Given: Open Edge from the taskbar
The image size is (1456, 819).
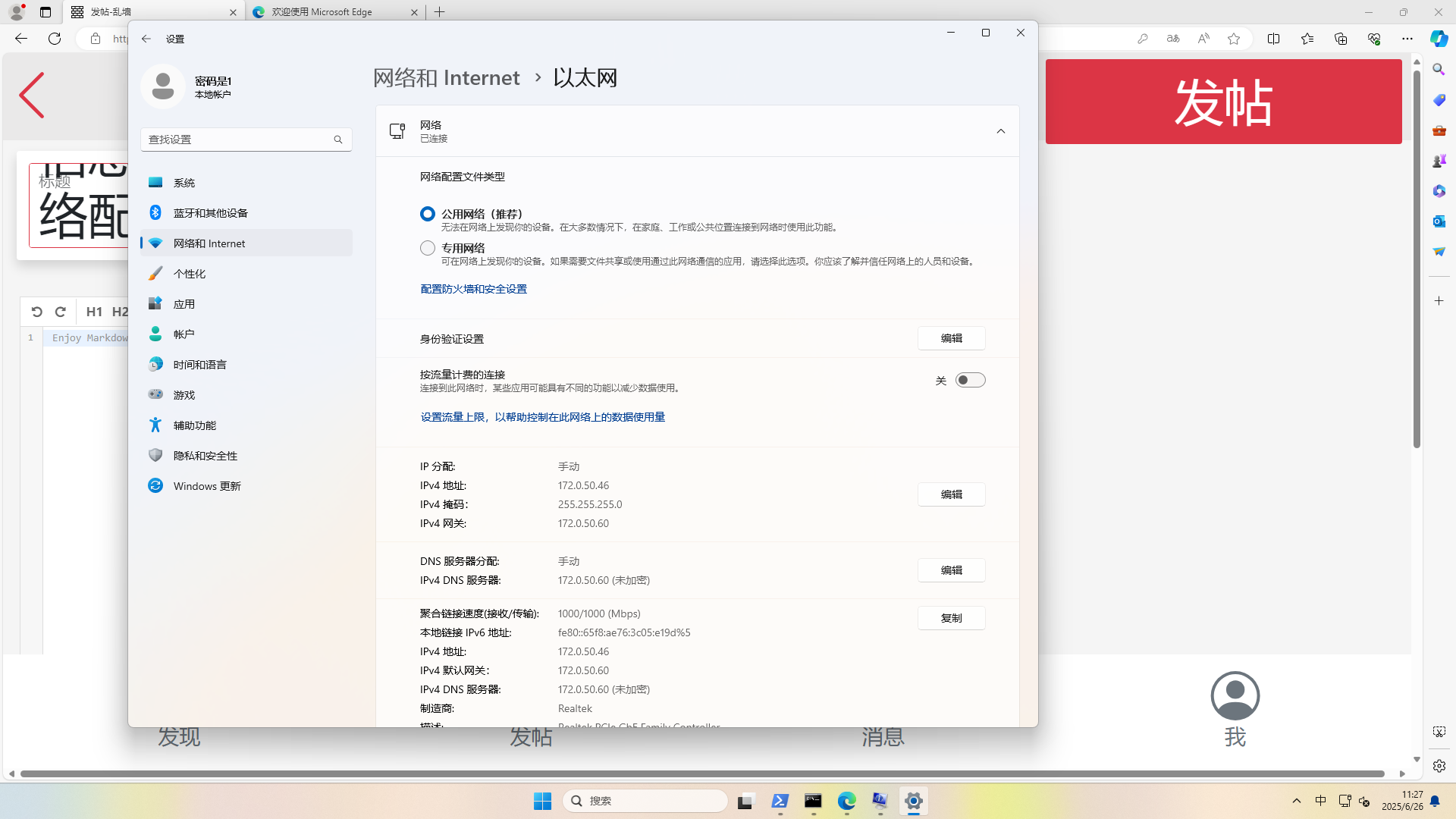Looking at the screenshot, I should click(x=846, y=801).
